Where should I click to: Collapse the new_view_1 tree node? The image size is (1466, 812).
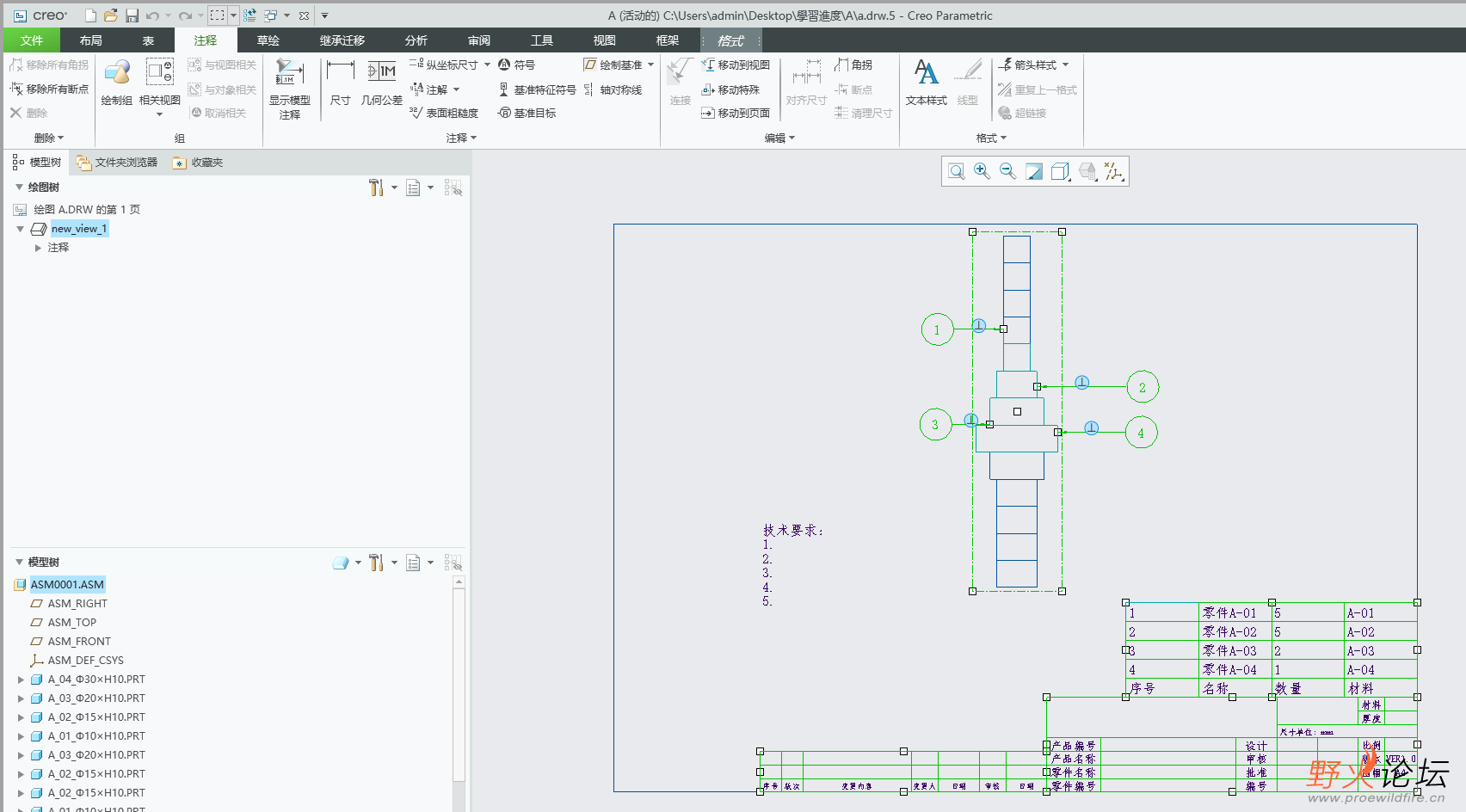tap(20, 229)
